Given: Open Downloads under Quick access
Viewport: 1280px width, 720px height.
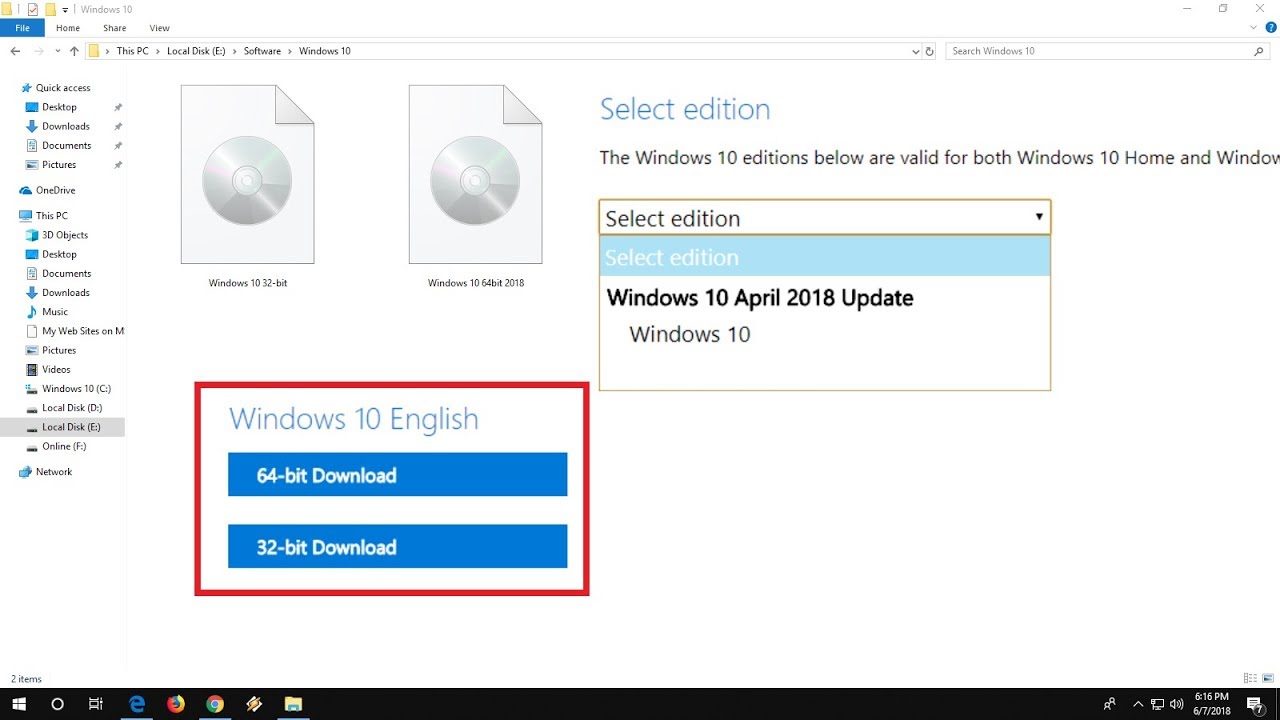Looking at the screenshot, I should pos(65,126).
